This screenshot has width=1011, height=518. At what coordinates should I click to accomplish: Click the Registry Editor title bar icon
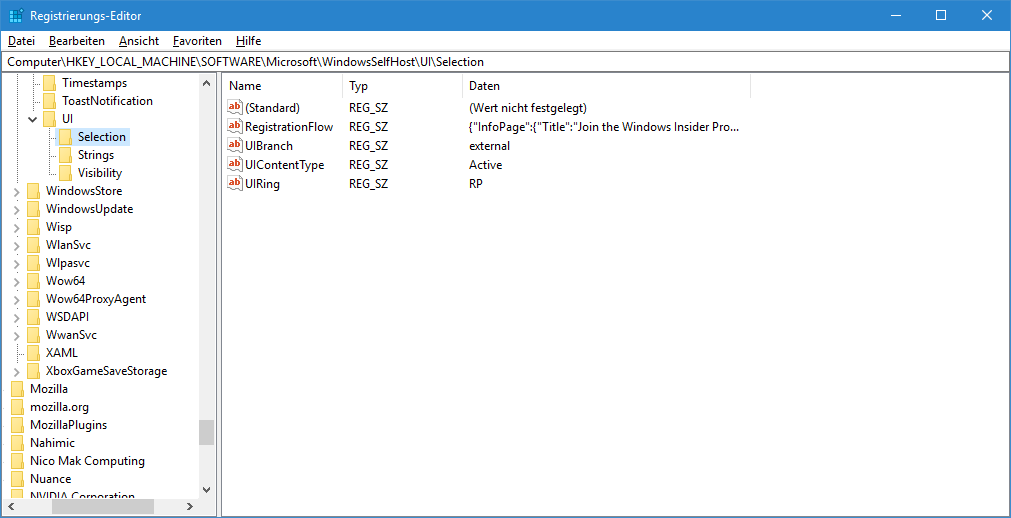(16, 15)
